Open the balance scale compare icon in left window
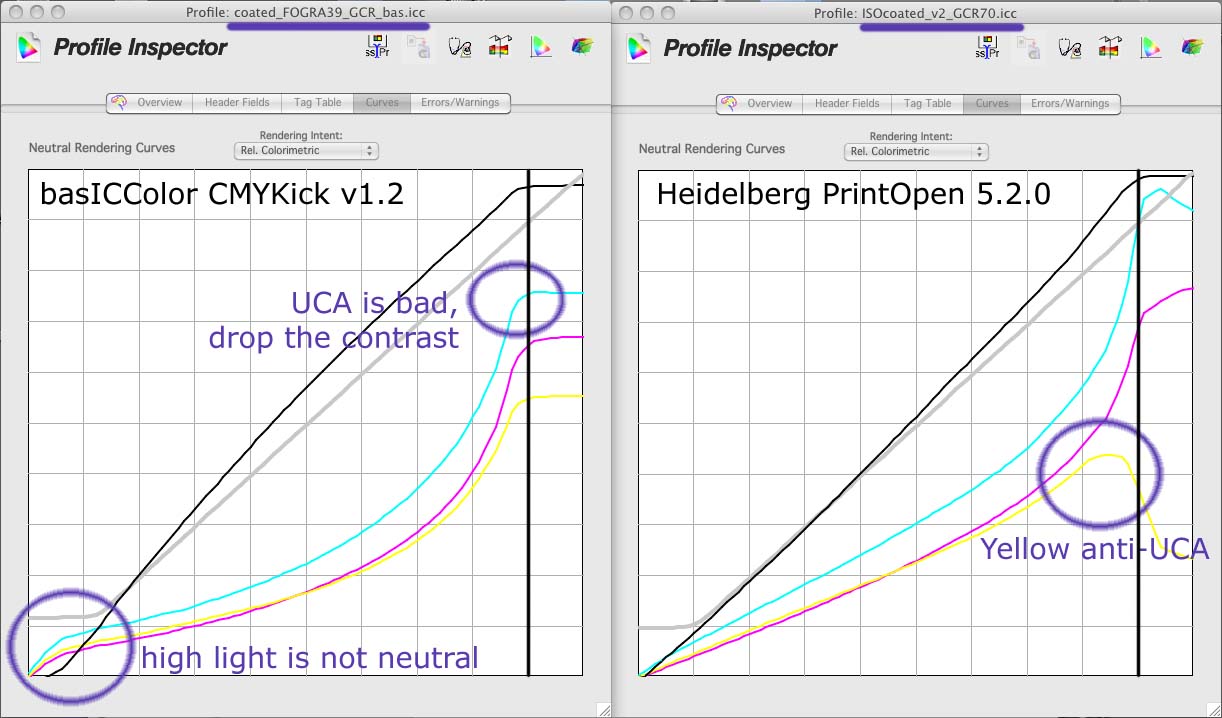The image size is (1222, 718). [500, 47]
